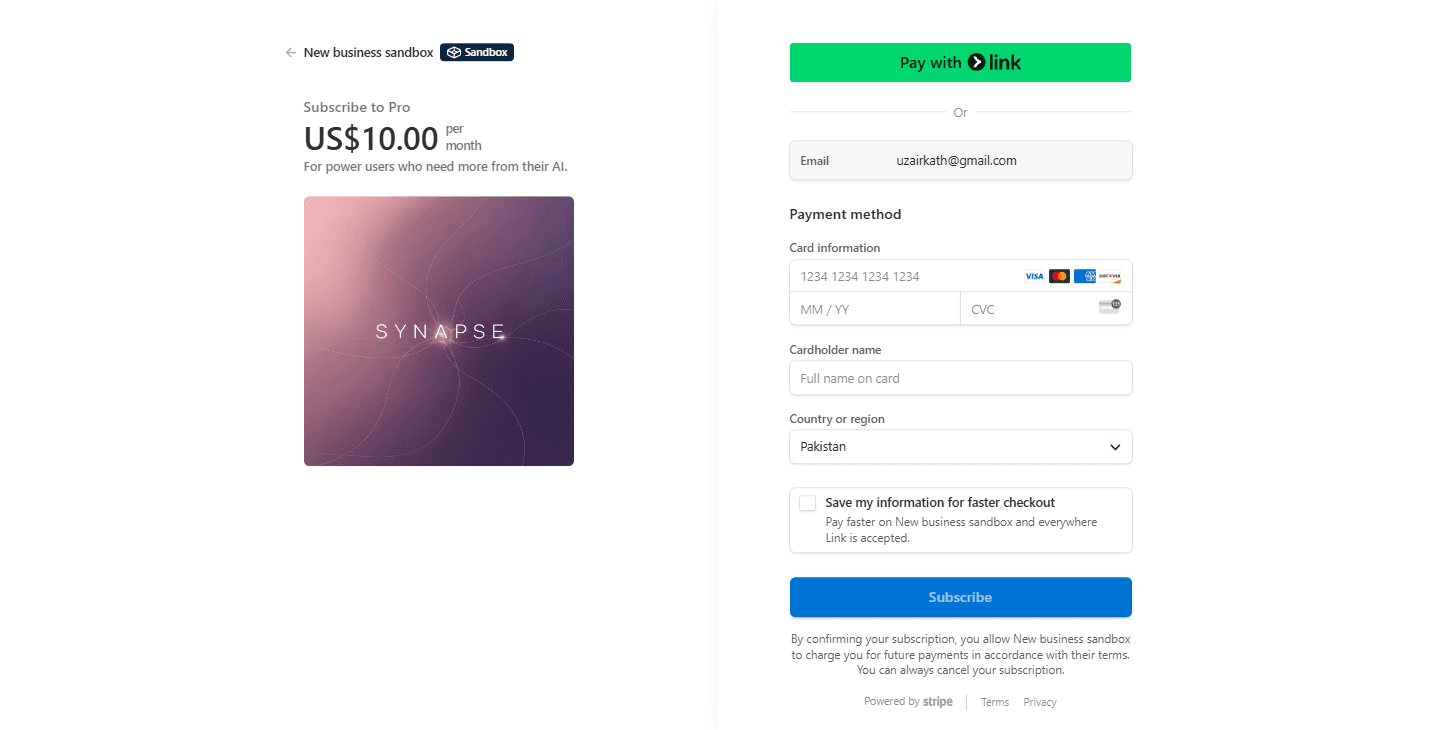Open the Country or region dropdown

pyautogui.click(x=960, y=447)
